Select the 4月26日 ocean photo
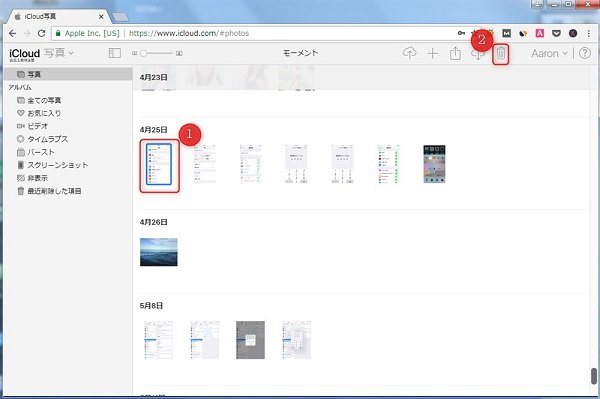This screenshot has width=600, height=399. [x=159, y=252]
